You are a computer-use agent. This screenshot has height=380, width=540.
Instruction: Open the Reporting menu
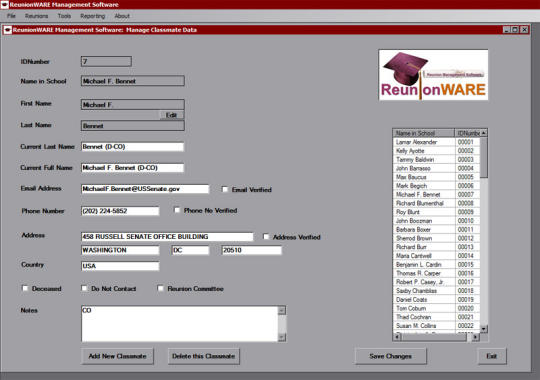[93, 16]
